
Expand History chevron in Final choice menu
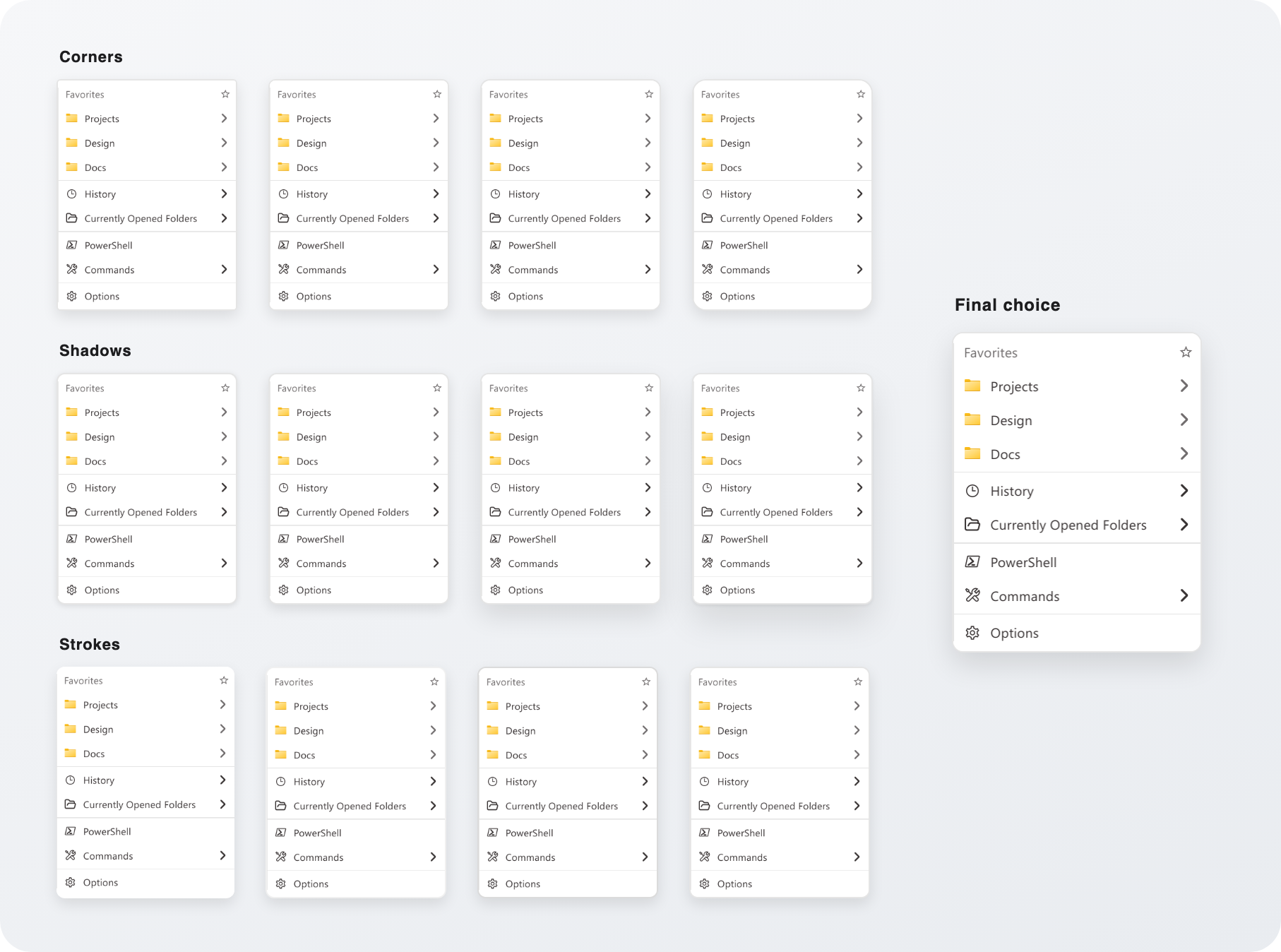click(1184, 490)
